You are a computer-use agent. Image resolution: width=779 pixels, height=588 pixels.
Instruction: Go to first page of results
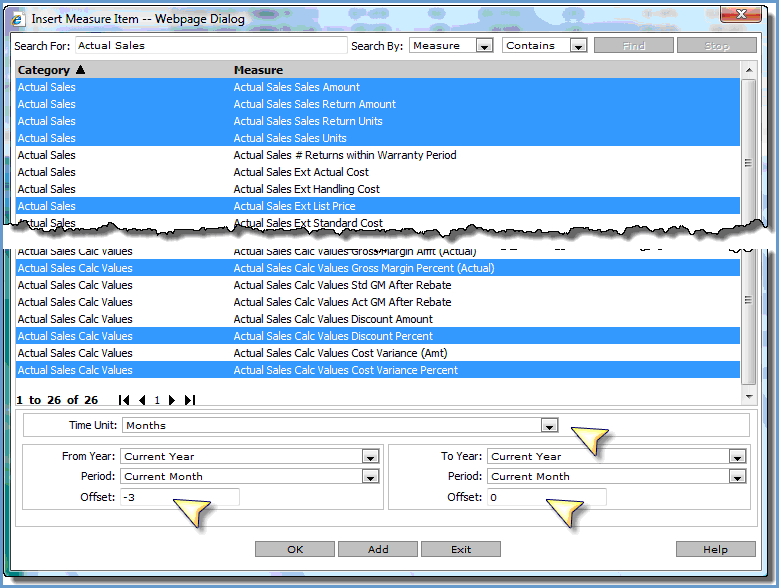(124, 400)
